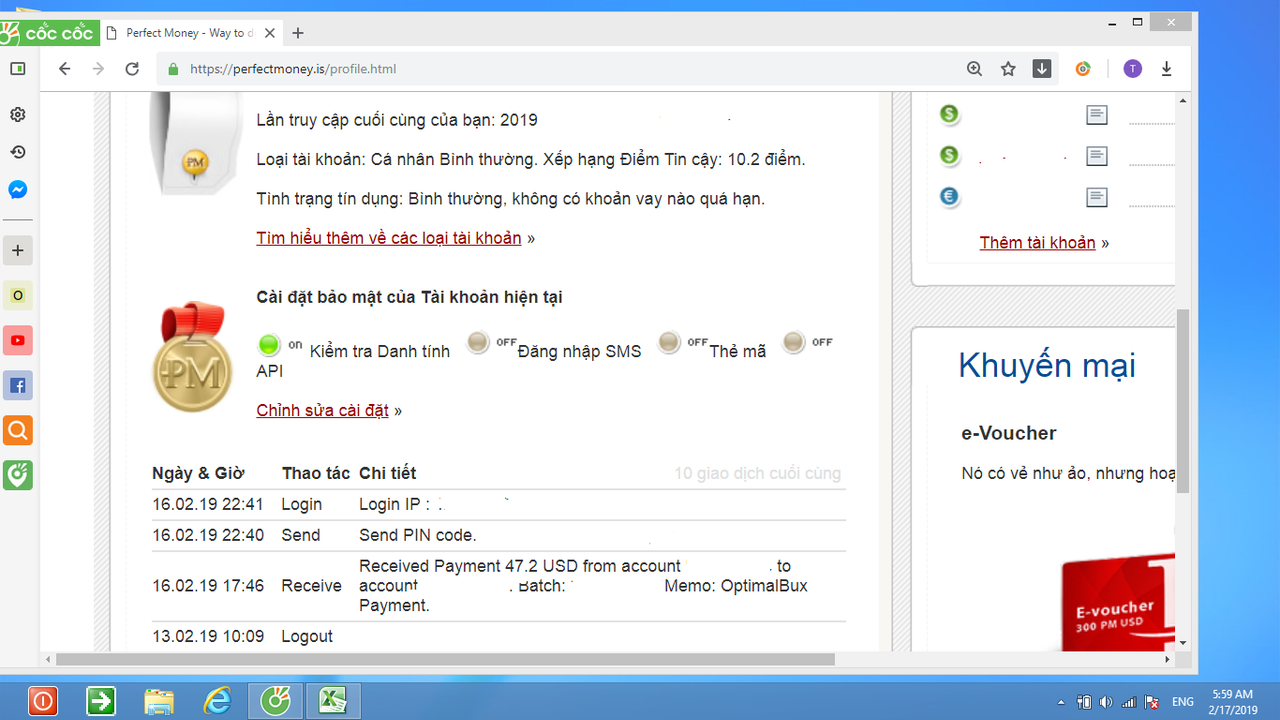The height and width of the screenshot is (720, 1280).
Task: Open Messenger from the sidebar
Action: coord(17,190)
